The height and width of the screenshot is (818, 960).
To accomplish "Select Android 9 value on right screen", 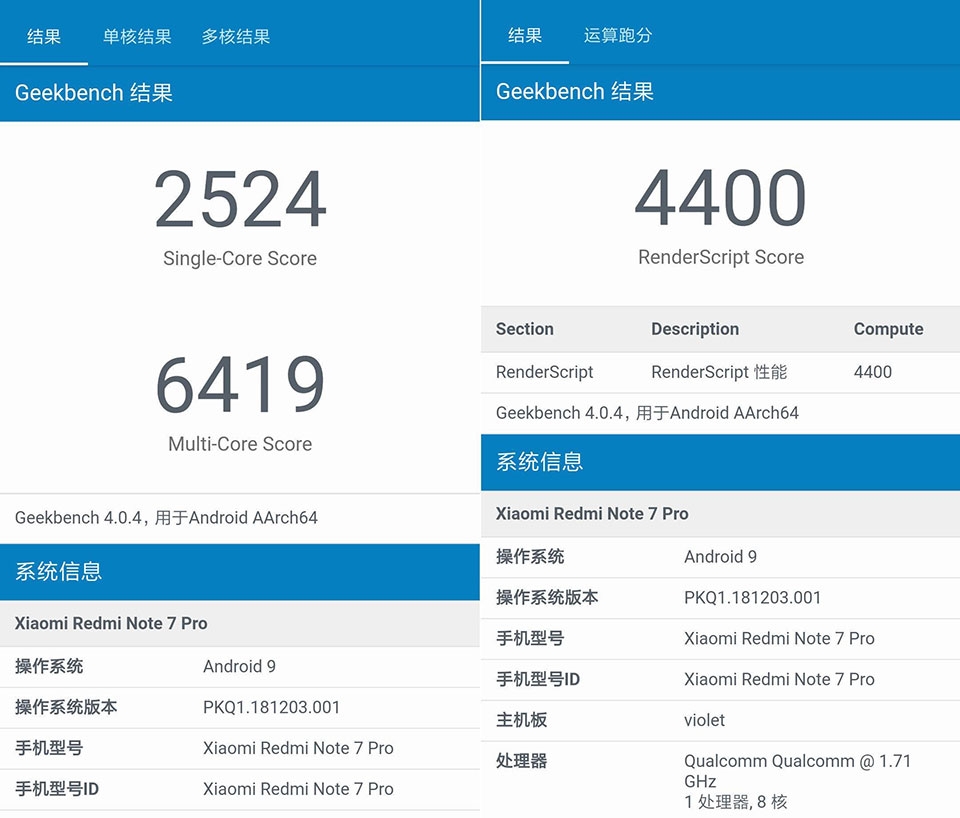I will click(x=721, y=557).
